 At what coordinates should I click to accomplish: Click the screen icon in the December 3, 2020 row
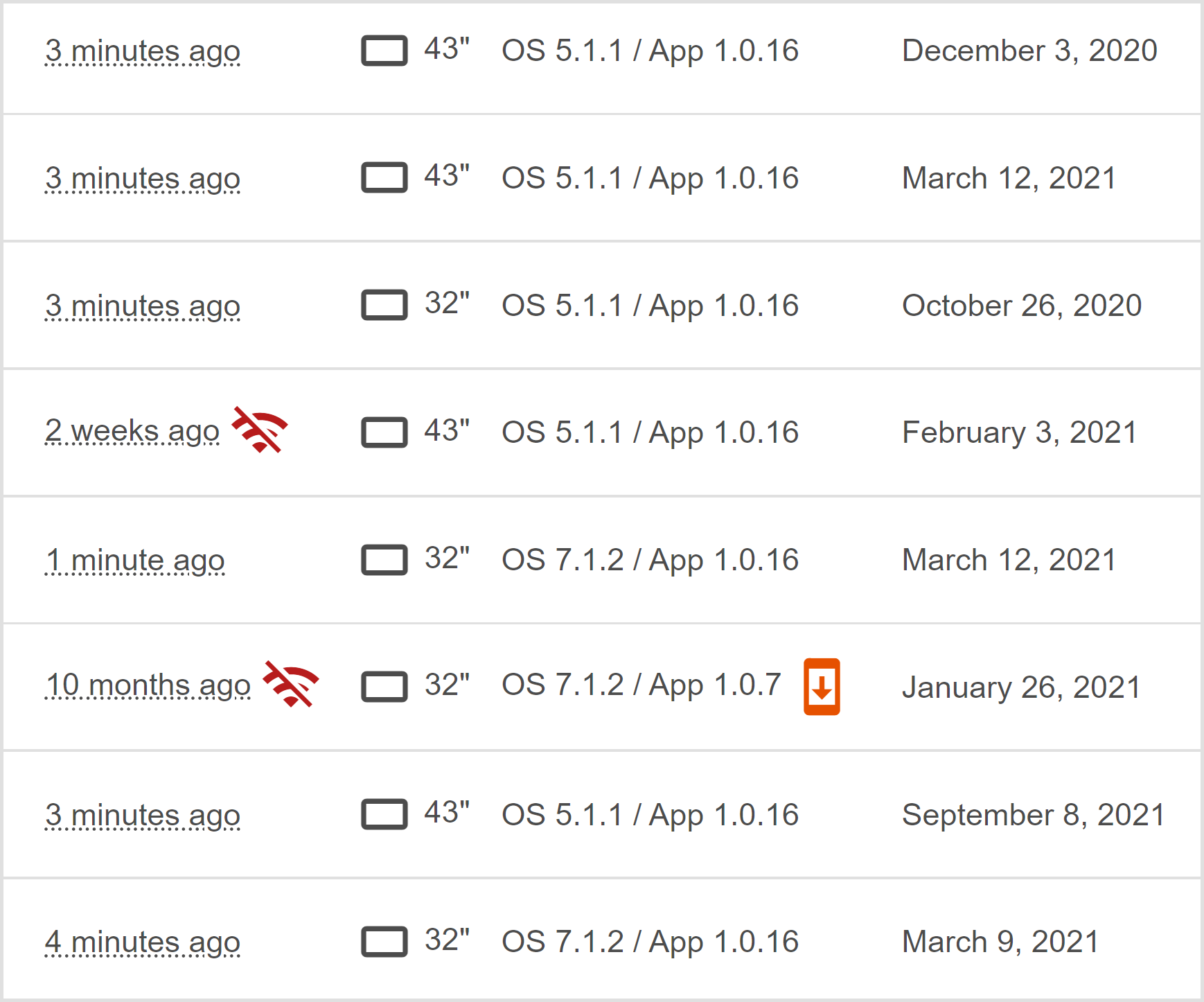(384, 51)
